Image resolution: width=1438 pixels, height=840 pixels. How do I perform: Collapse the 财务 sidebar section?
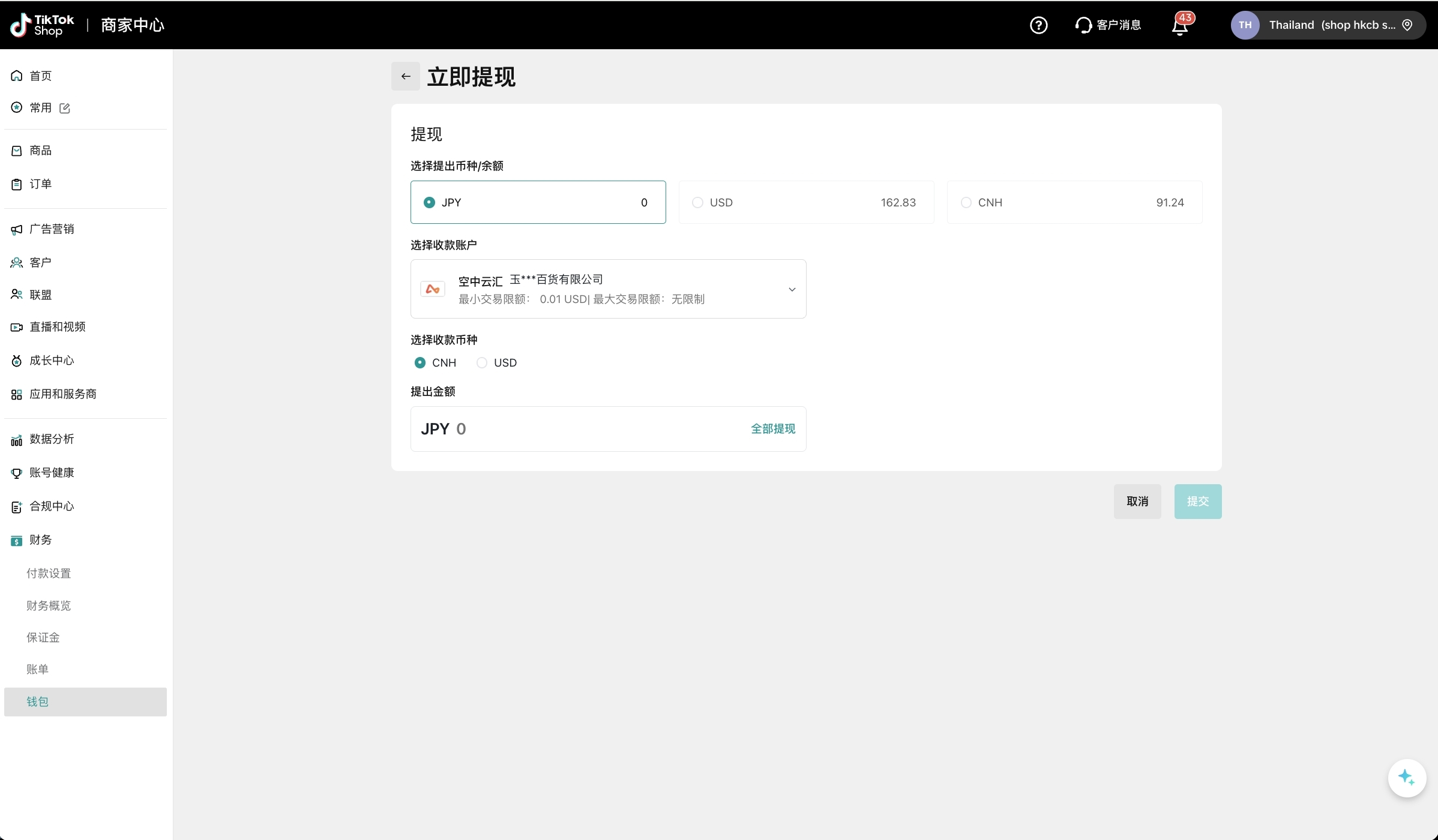pyautogui.click(x=41, y=539)
